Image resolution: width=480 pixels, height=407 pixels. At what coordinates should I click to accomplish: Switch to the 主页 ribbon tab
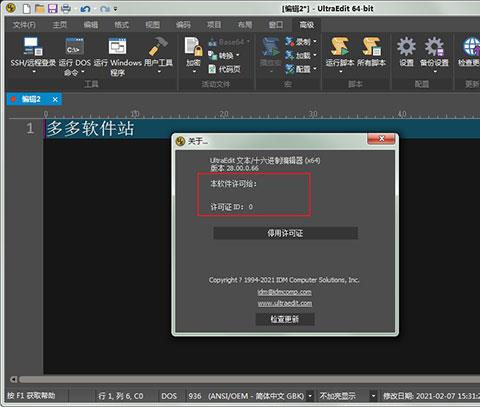(60, 25)
